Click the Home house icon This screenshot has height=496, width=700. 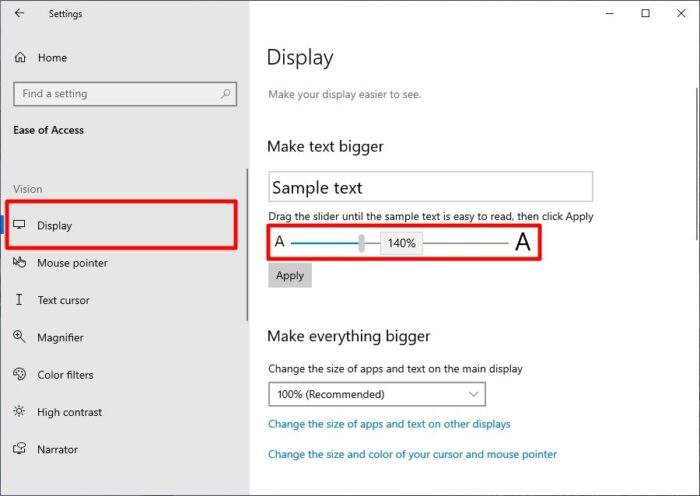(20, 58)
